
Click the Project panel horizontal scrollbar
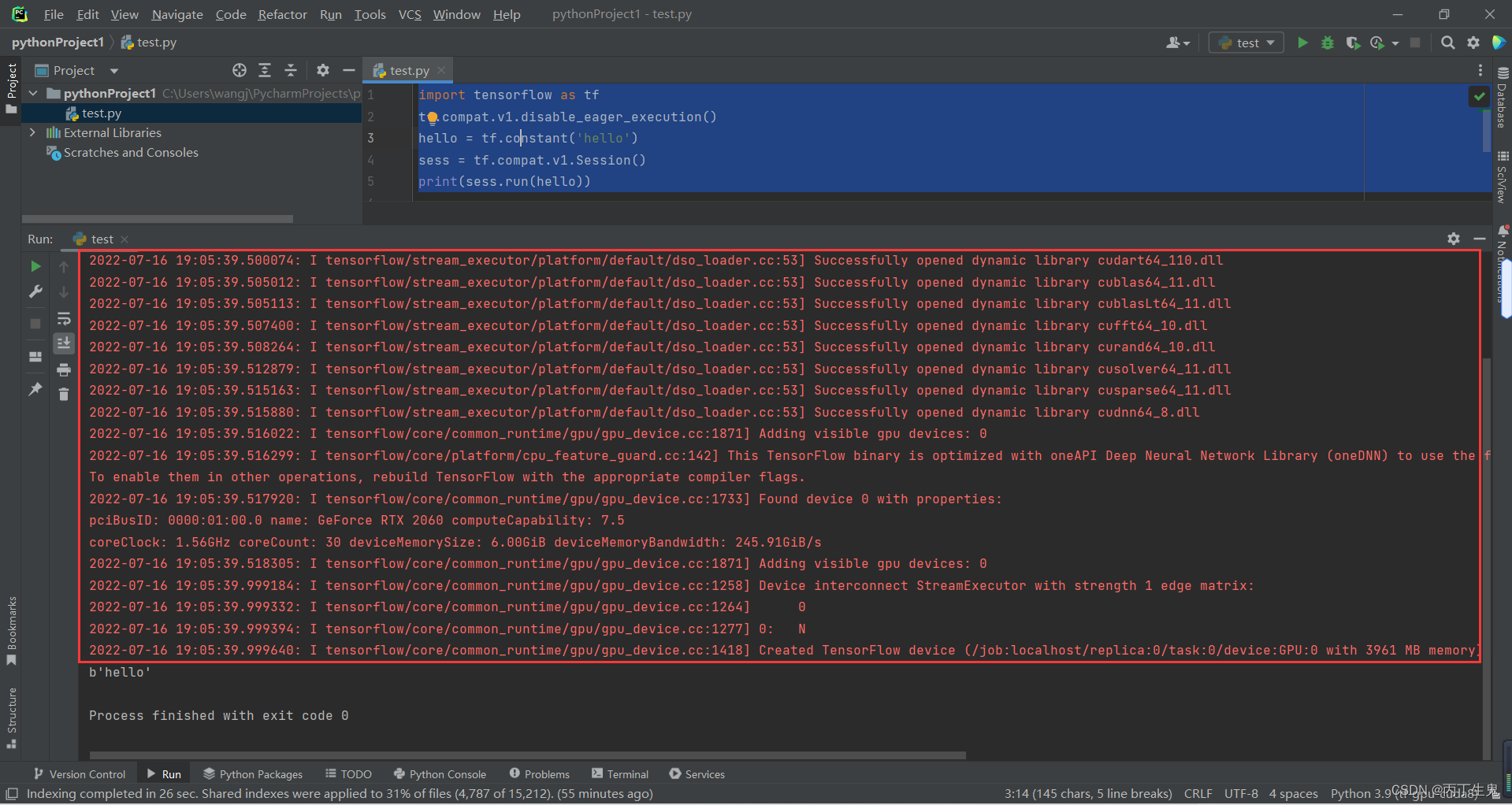158,218
